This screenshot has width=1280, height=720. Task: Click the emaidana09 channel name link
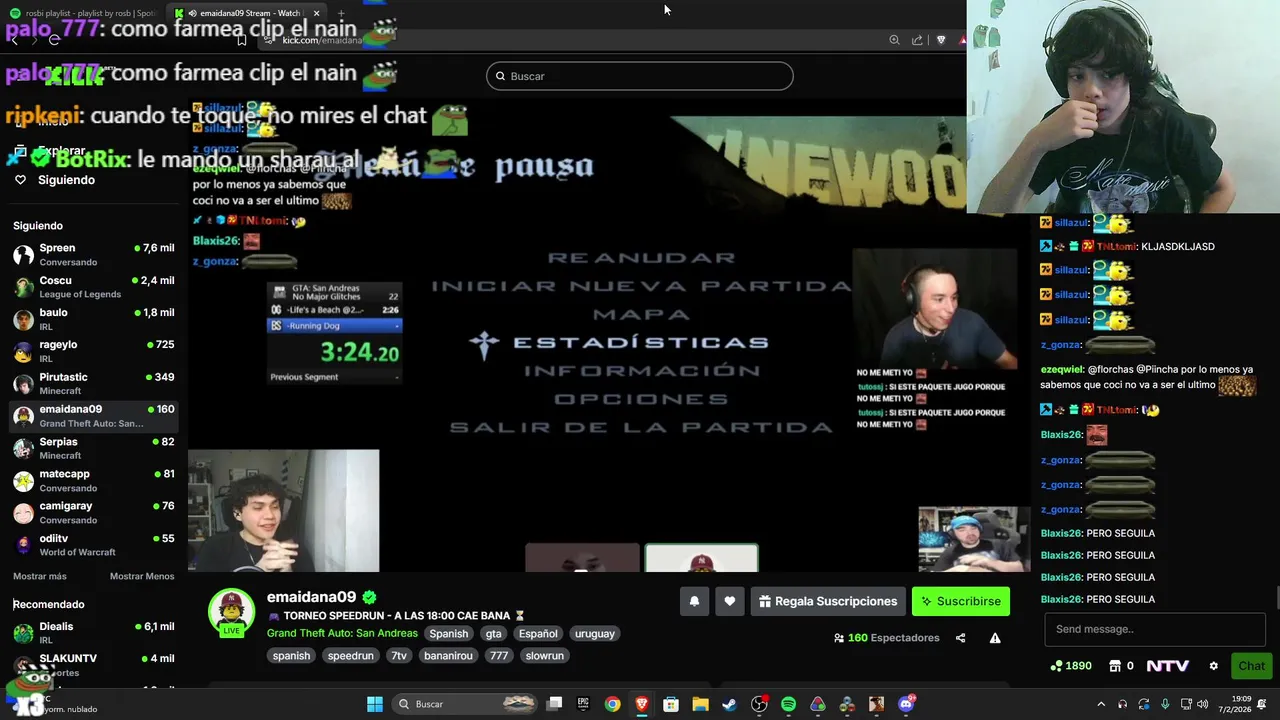311,597
